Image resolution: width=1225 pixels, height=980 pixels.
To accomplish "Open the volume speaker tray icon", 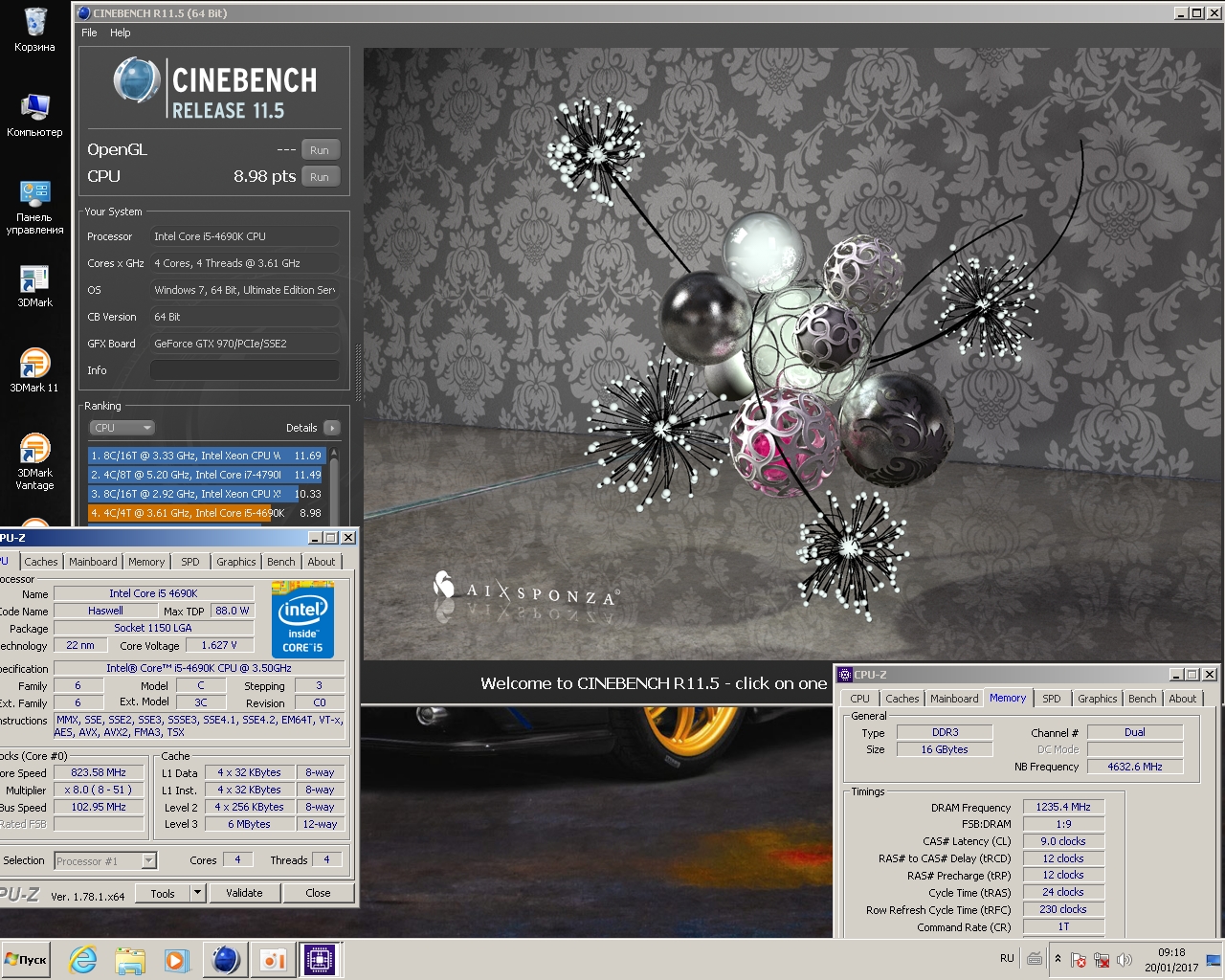I will (1125, 960).
